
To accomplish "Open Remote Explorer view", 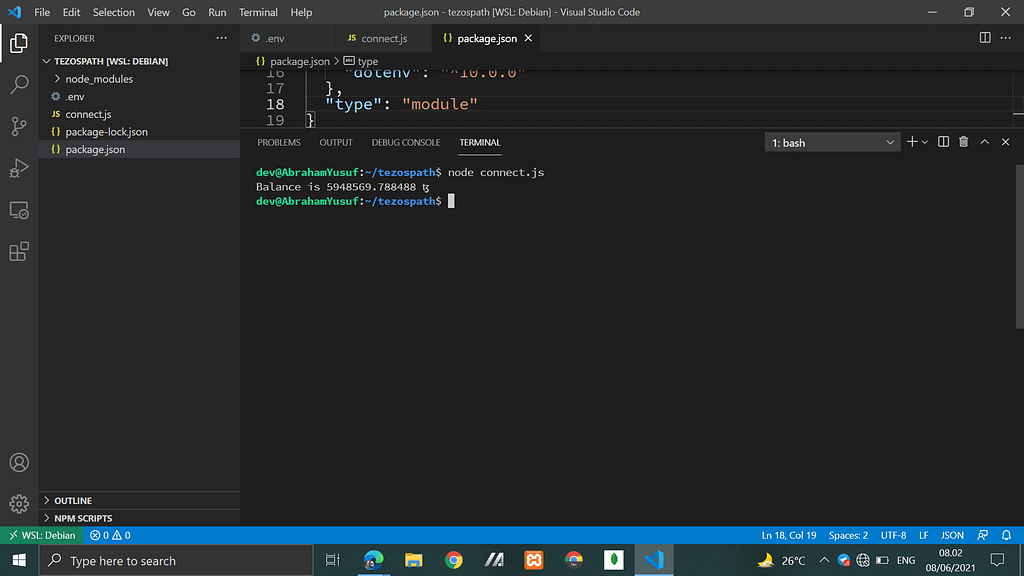I will pyautogui.click(x=19, y=210).
